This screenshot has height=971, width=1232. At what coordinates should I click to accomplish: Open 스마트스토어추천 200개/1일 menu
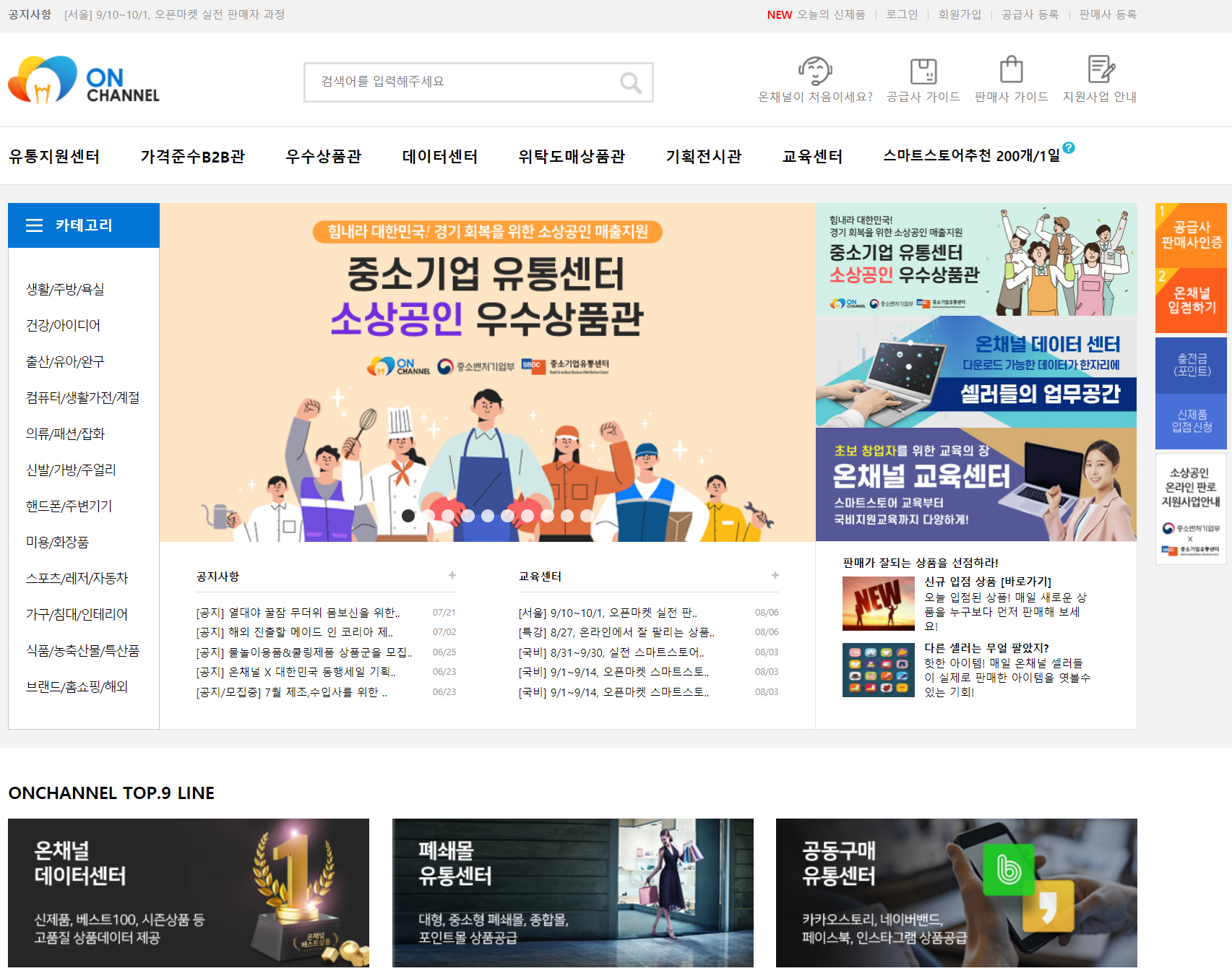click(x=971, y=155)
